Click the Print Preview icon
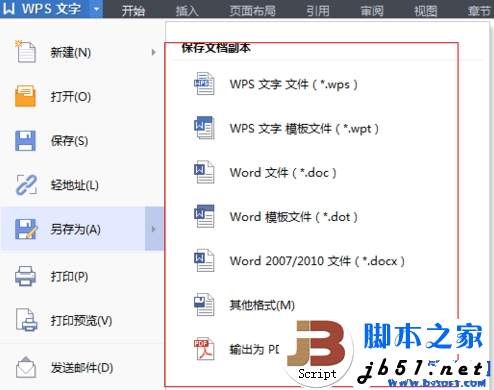 click(x=26, y=320)
